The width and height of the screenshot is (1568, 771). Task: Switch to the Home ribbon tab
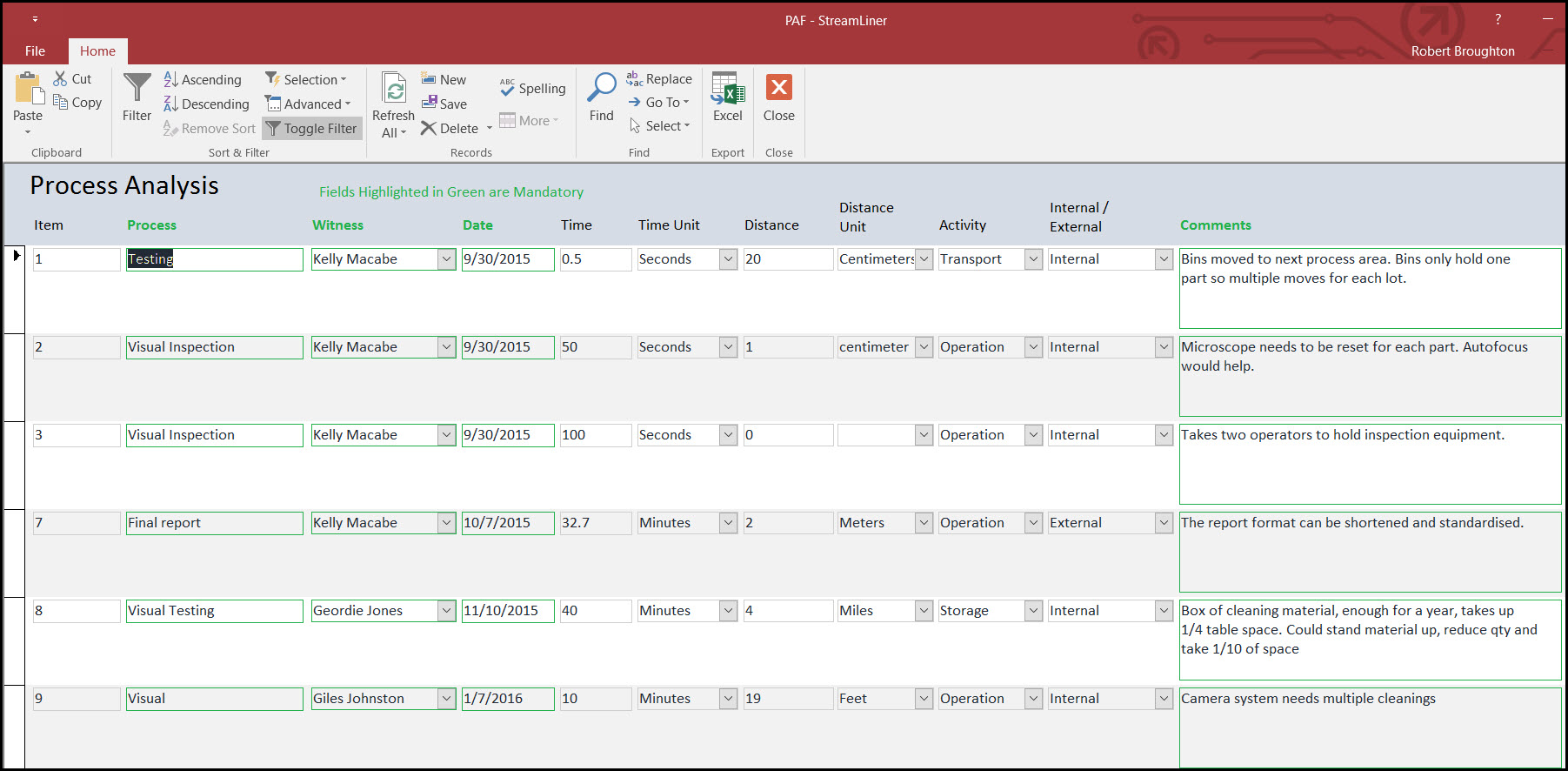pos(97,51)
